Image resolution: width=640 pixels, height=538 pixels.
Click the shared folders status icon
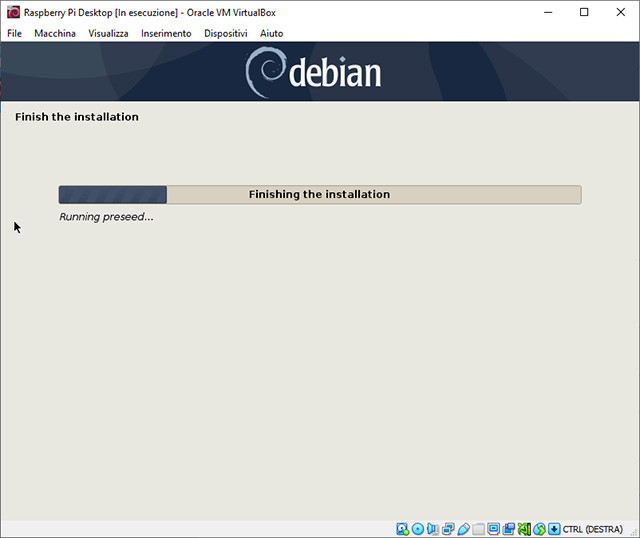(x=478, y=528)
